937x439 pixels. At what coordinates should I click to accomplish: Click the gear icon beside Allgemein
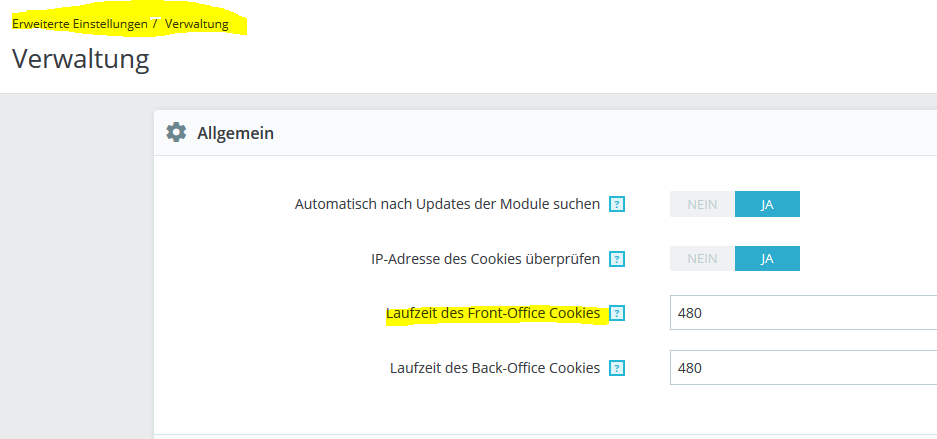(x=176, y=132)
